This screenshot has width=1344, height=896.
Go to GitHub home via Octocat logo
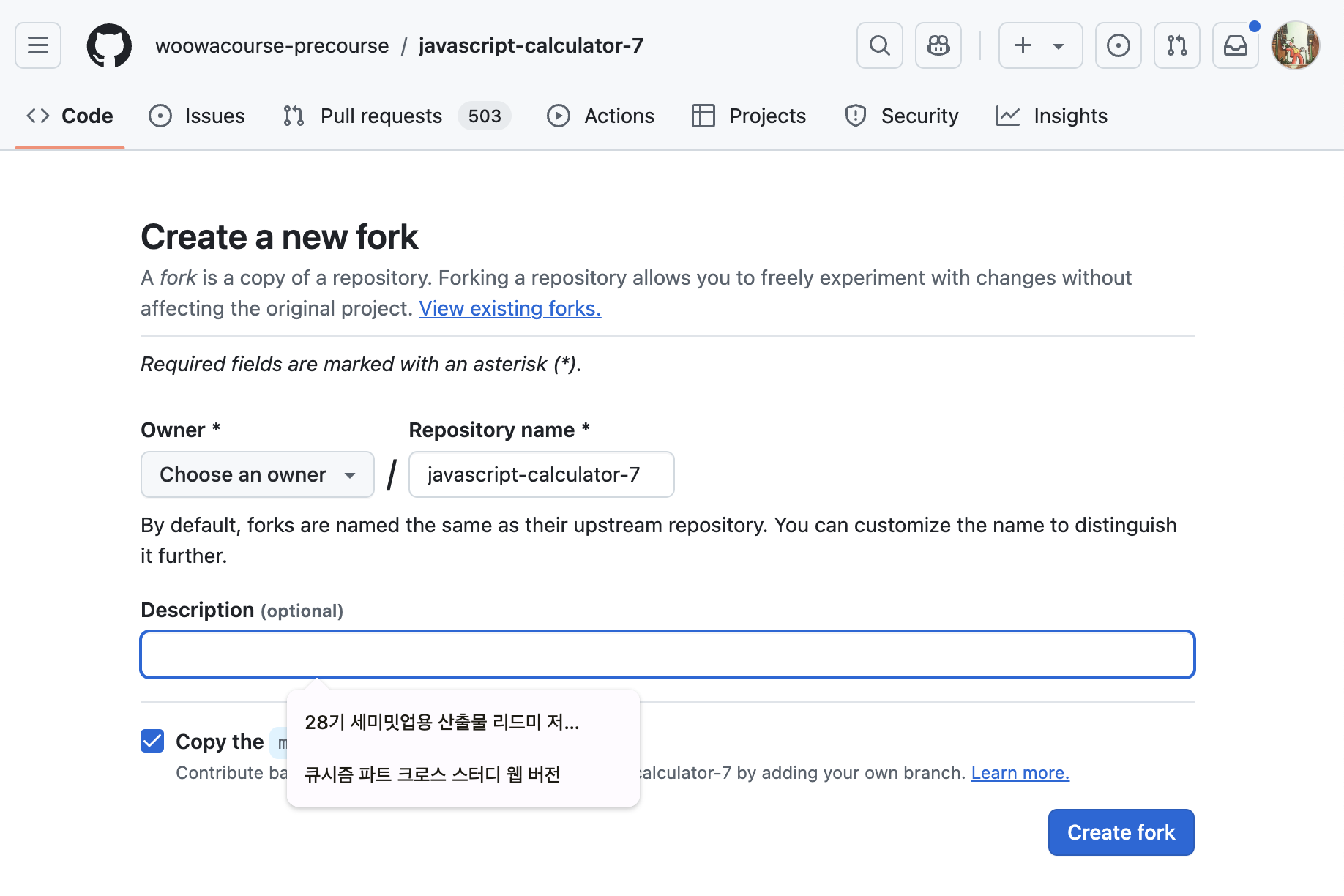(109, 45)
